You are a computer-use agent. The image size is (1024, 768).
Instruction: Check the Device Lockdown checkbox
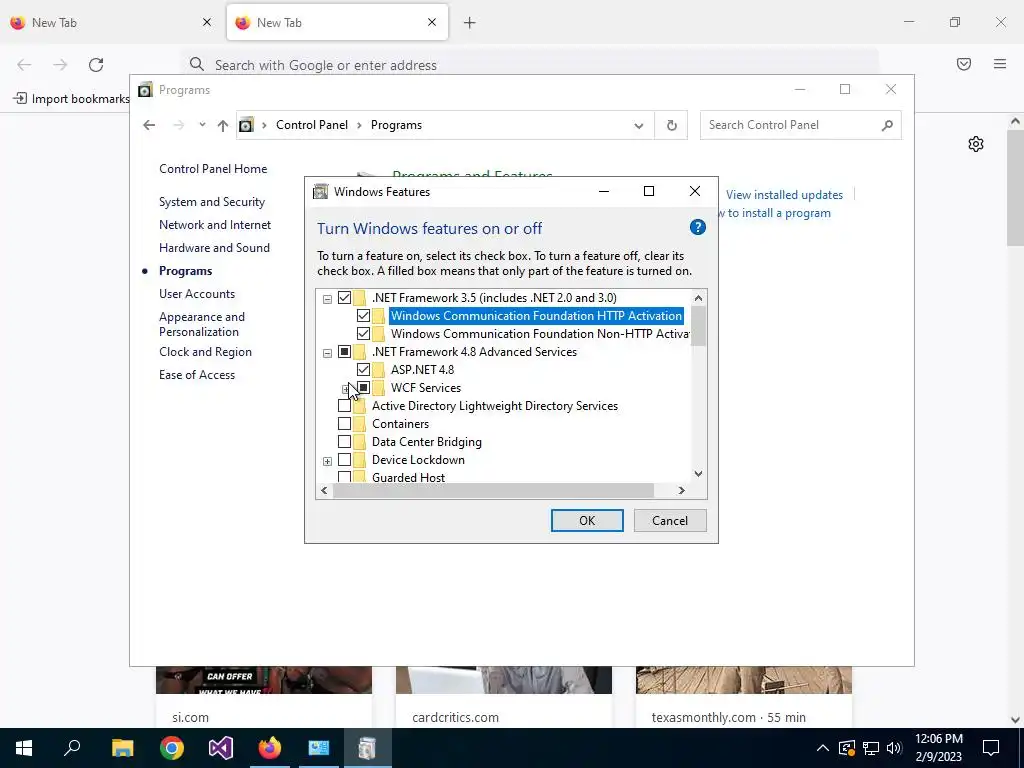pyautogui.click(x=344, y=460)
